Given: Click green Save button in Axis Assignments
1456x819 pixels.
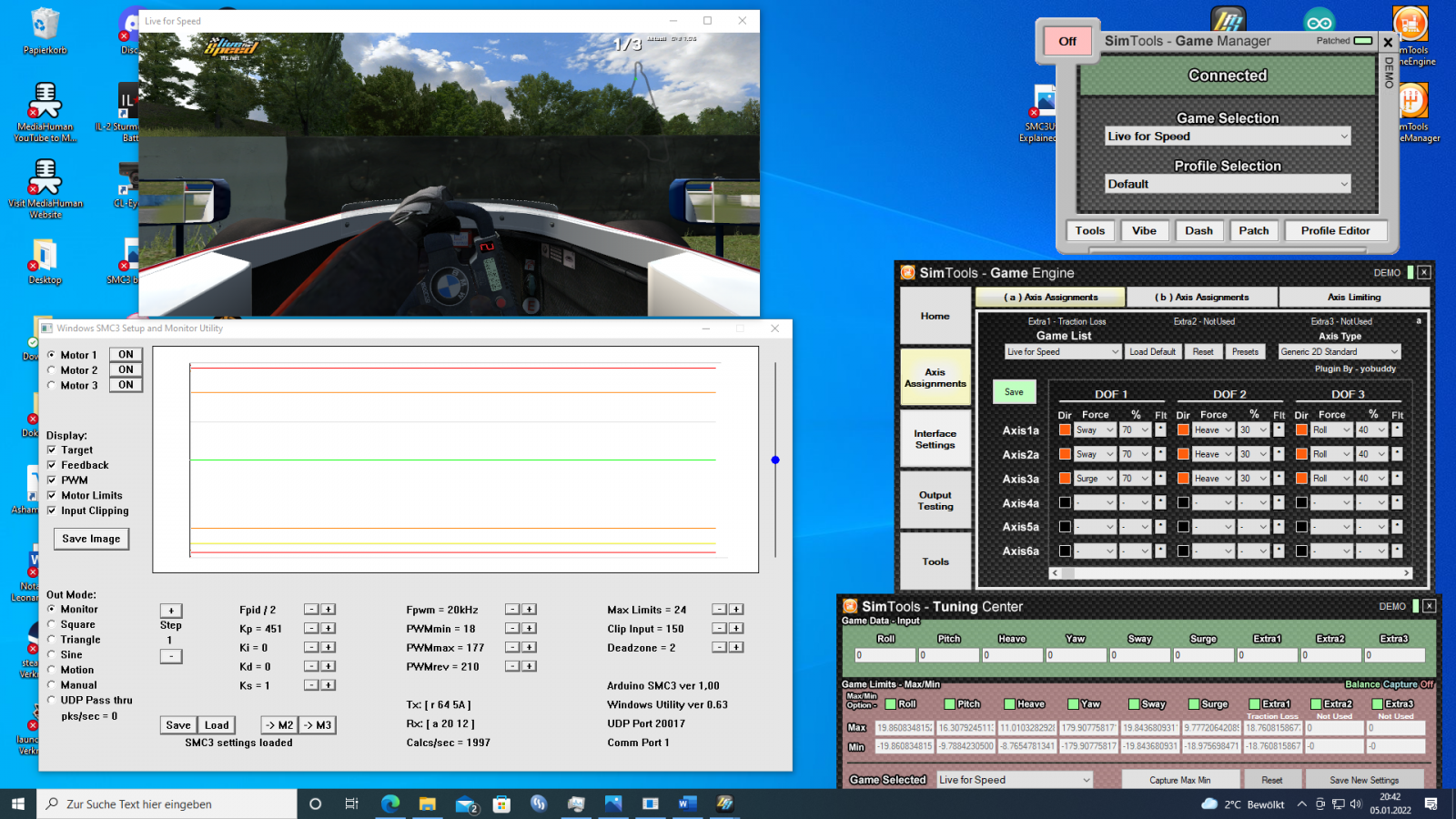Looking at the screenshot, I should pos(1014,391).
